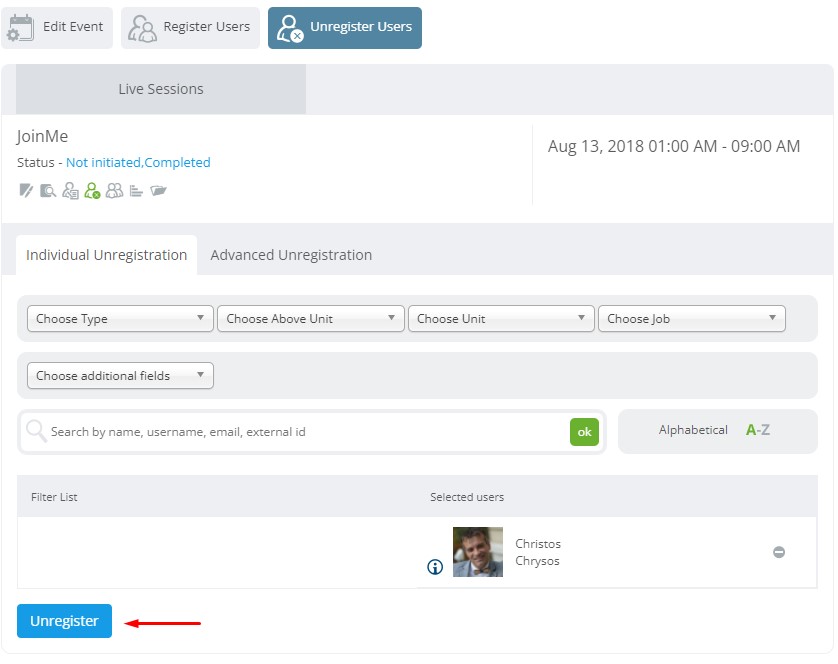Click the group of users icon

point(114,190)
